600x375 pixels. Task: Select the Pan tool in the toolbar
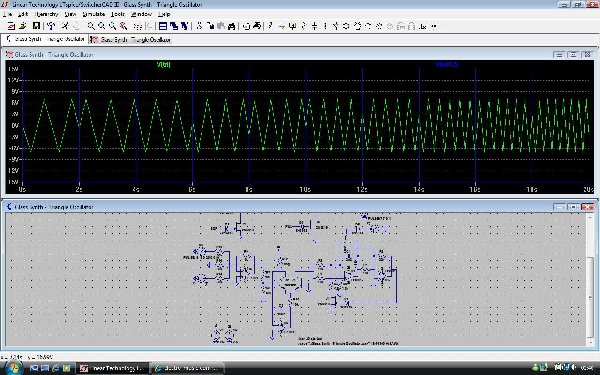pyautogui.click(x=102, y=26)
